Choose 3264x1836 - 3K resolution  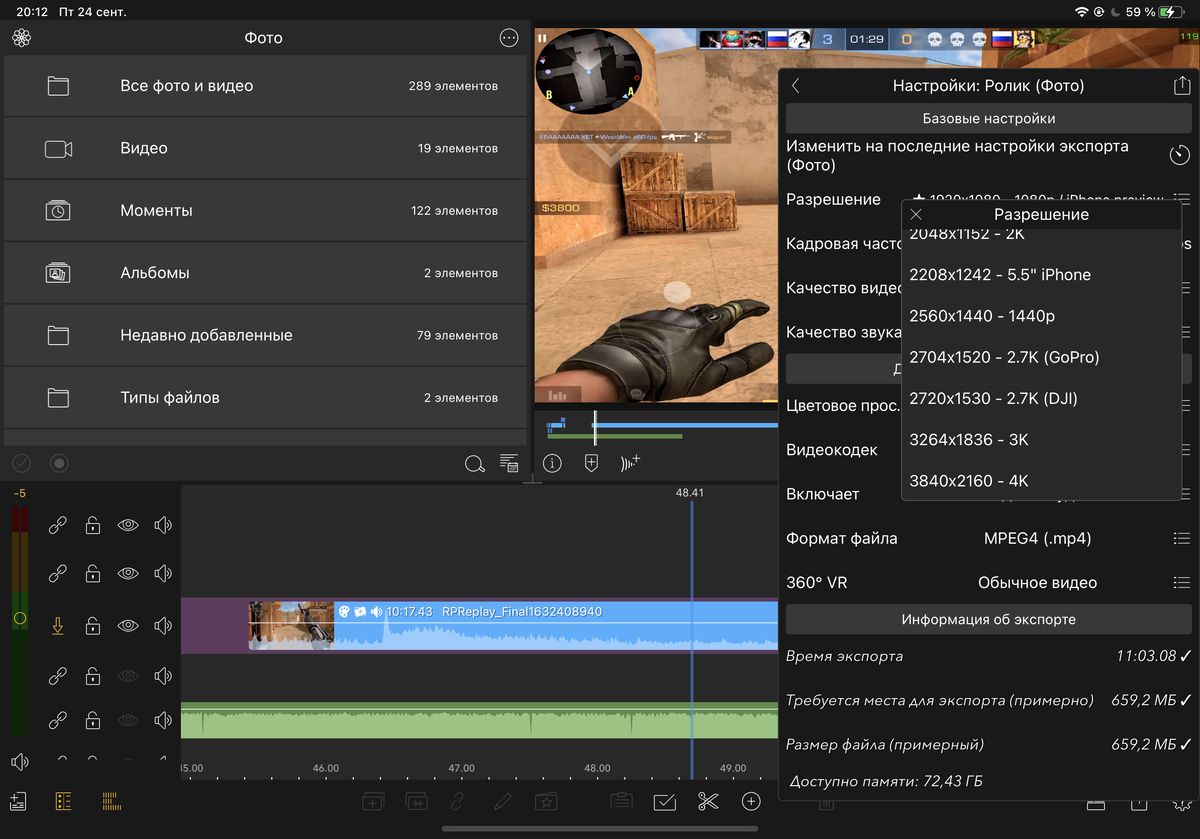pos(1041,440)
